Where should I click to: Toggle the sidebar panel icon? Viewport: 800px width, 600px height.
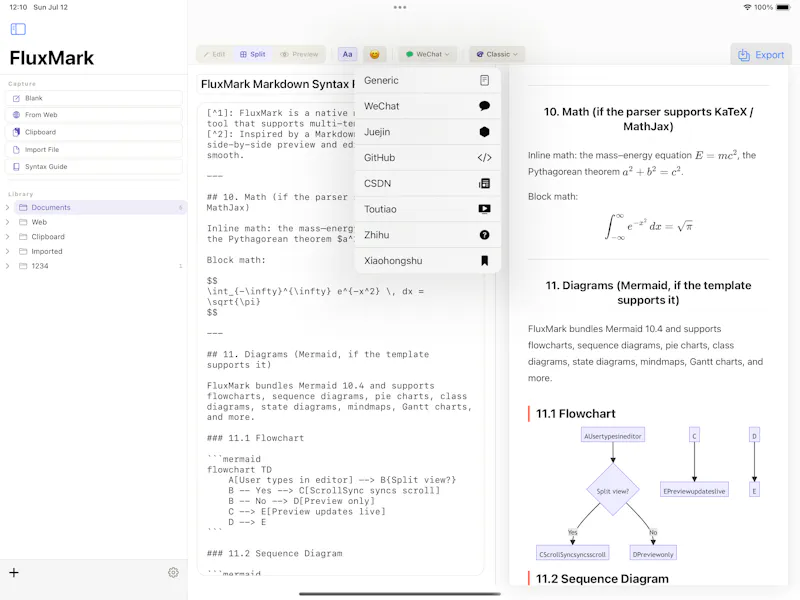tap(18, 29)
